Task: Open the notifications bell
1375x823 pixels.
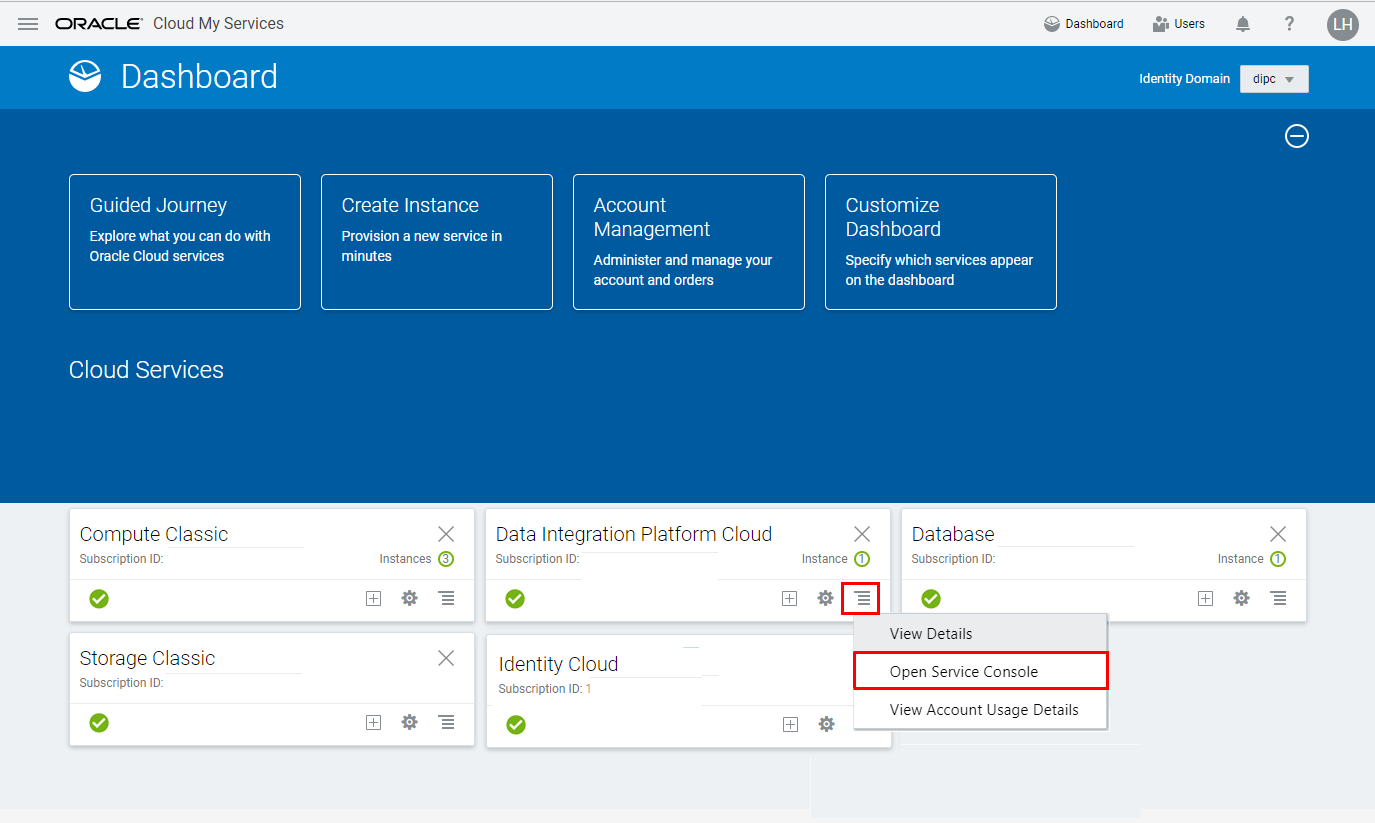Action: pyautogui.click(x=1243, y=24)
